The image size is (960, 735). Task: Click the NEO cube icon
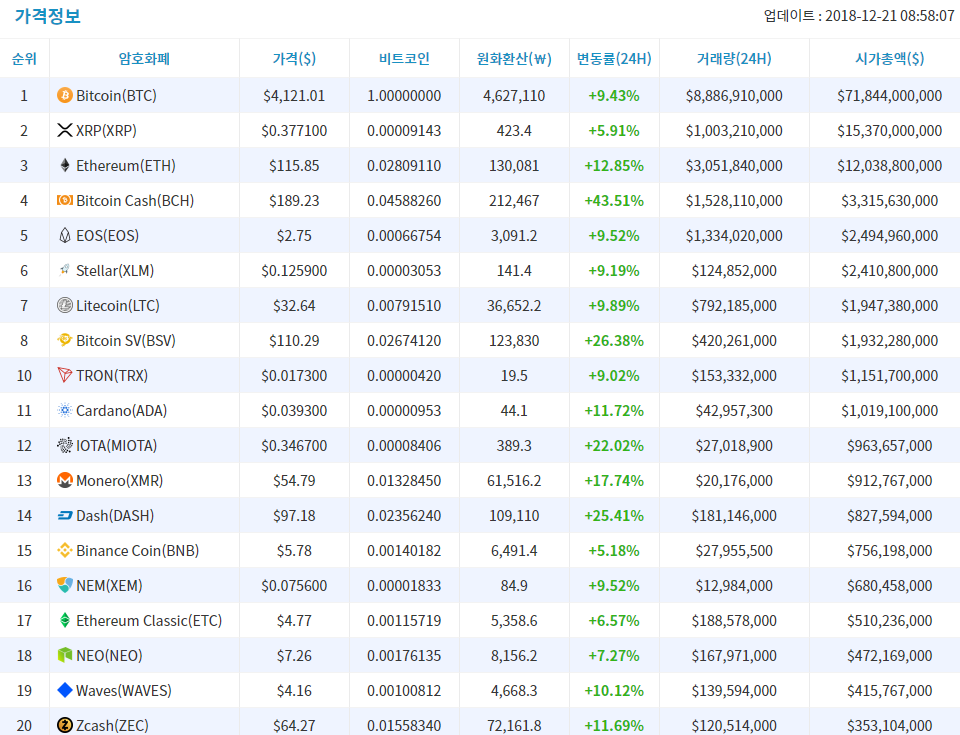coord(64,655)
